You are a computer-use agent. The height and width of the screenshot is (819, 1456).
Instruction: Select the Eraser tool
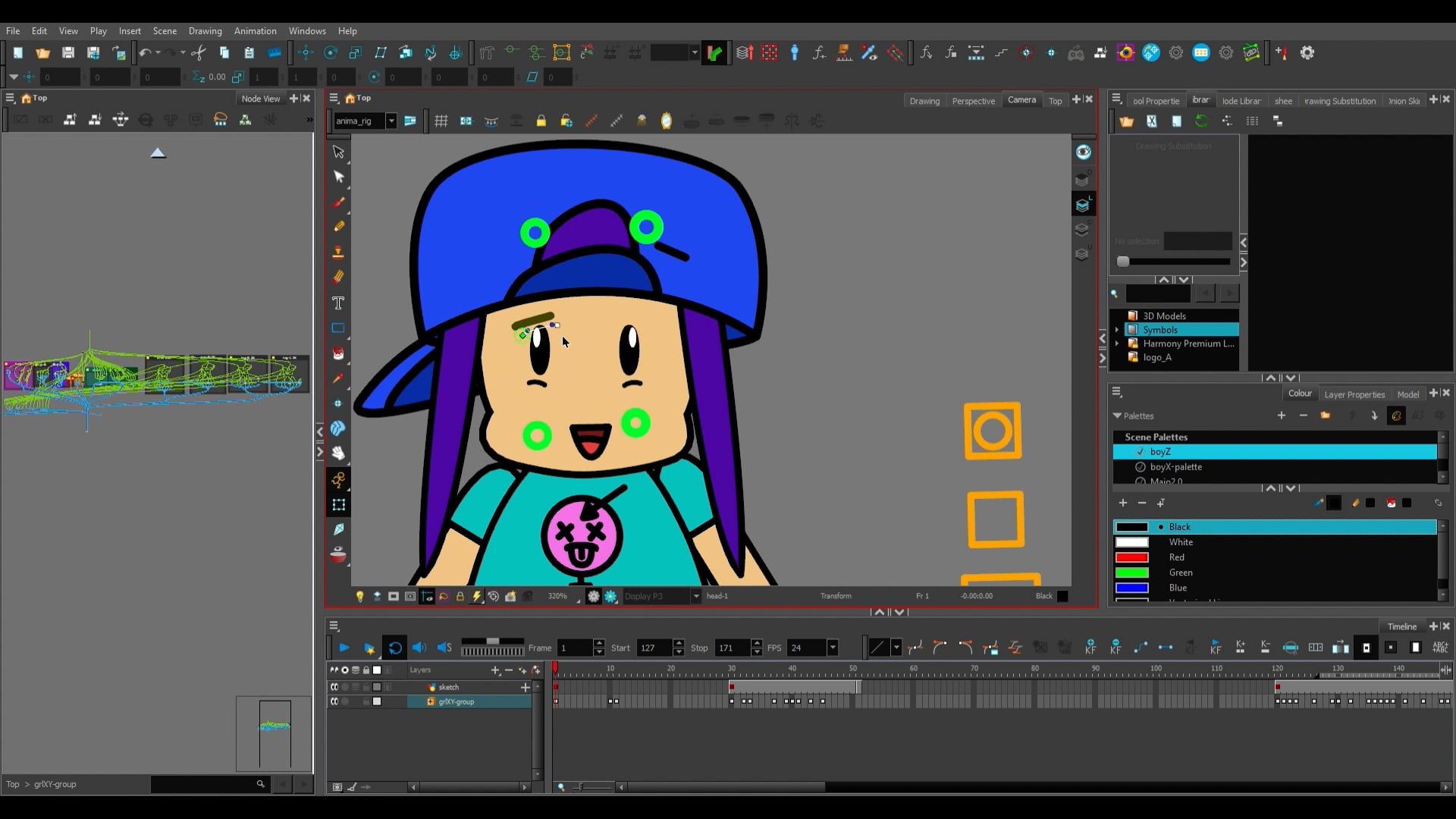[338, 277]
